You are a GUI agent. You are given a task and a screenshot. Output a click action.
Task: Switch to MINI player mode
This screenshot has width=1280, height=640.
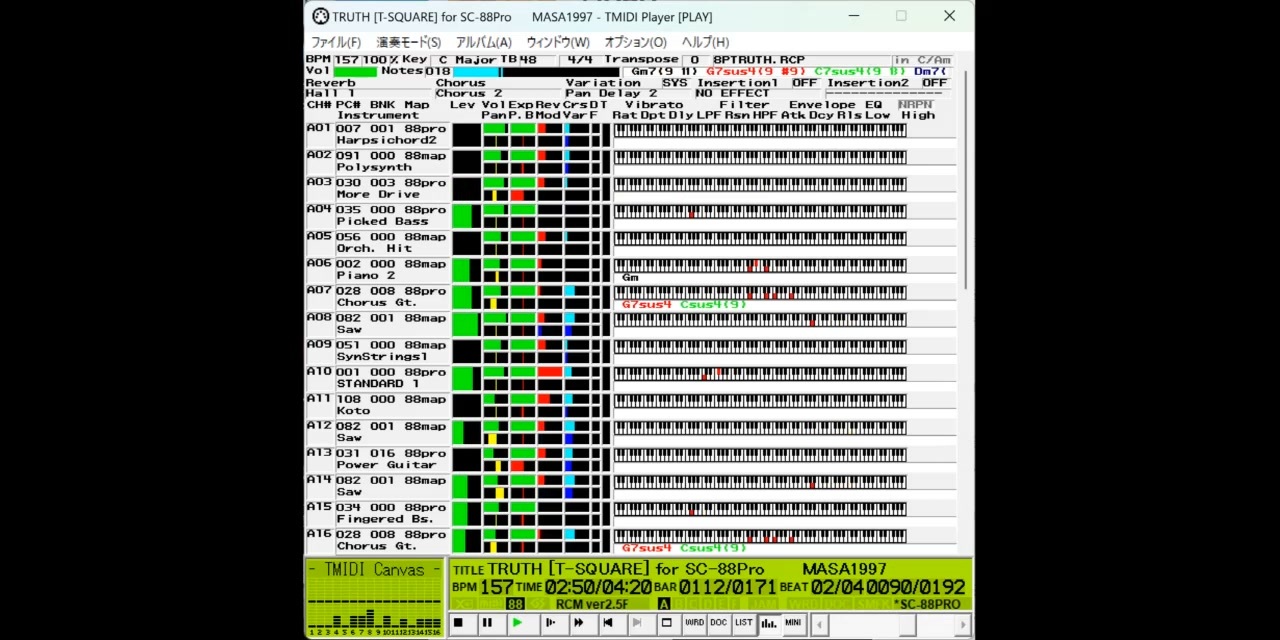tap(793, 623)
